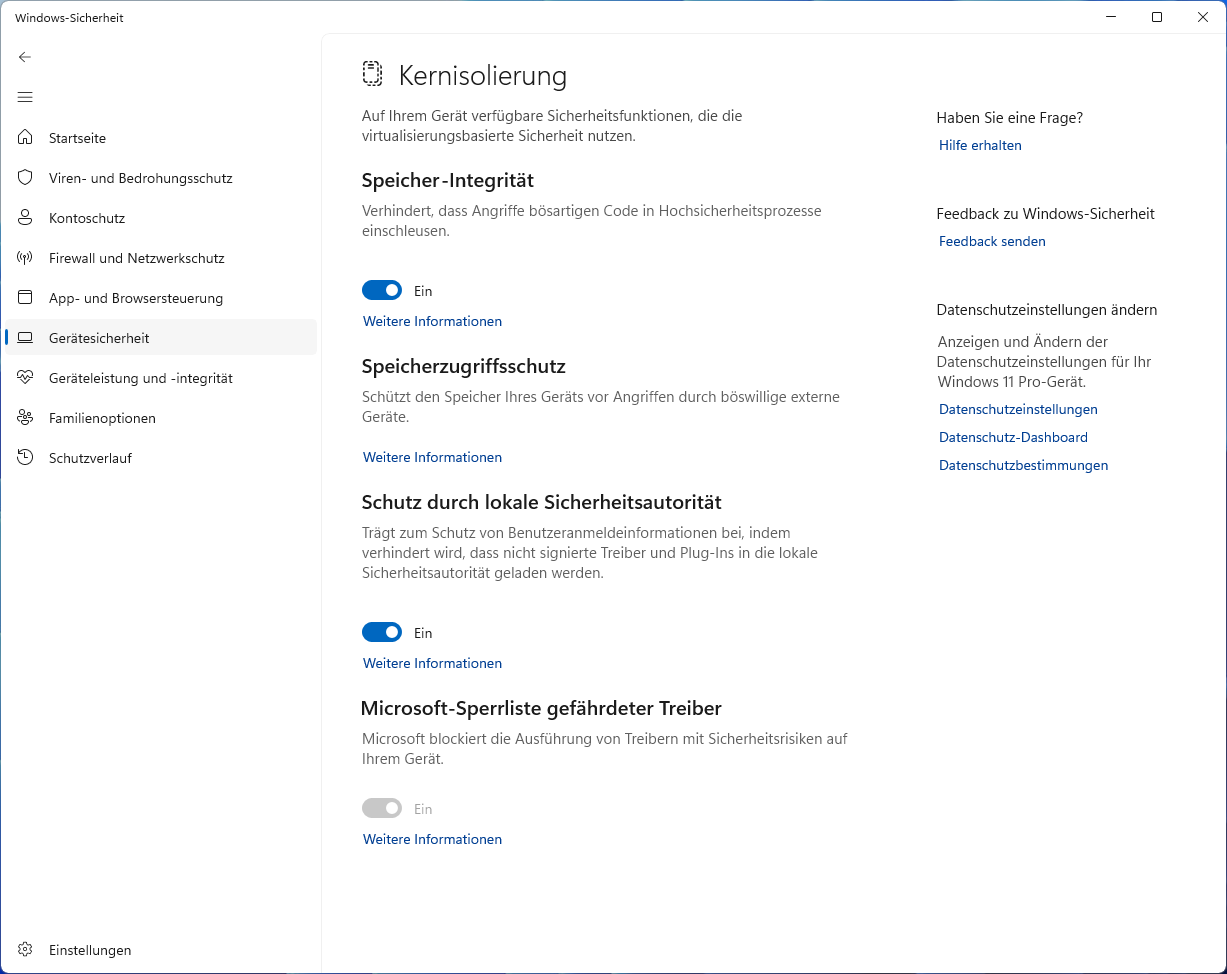Turn off the Speicher-Integrität toggle
This screenshot has width=1227, height=974.
[x=382, y=291]
